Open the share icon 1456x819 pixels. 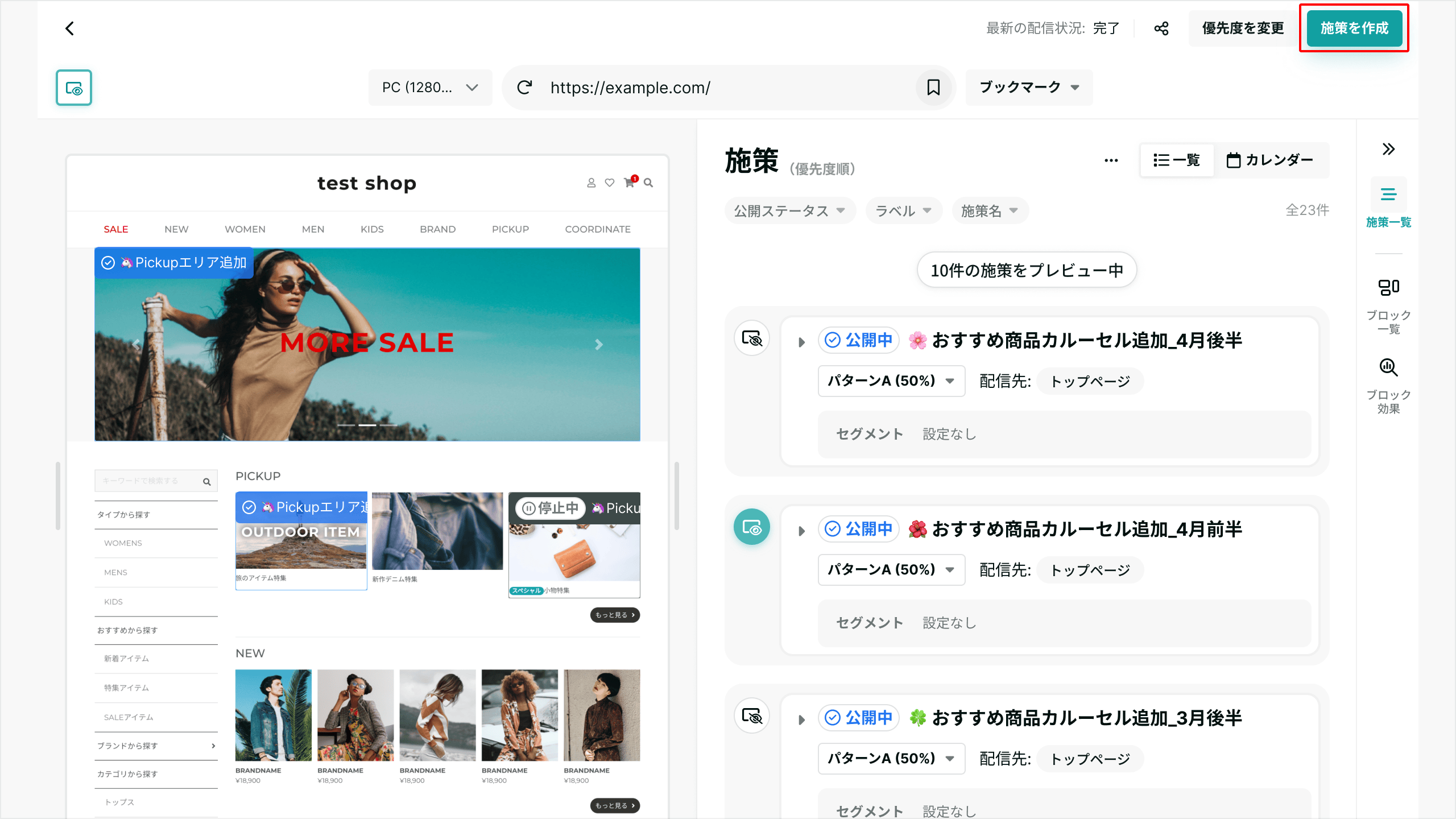(x=1161, y=28)
